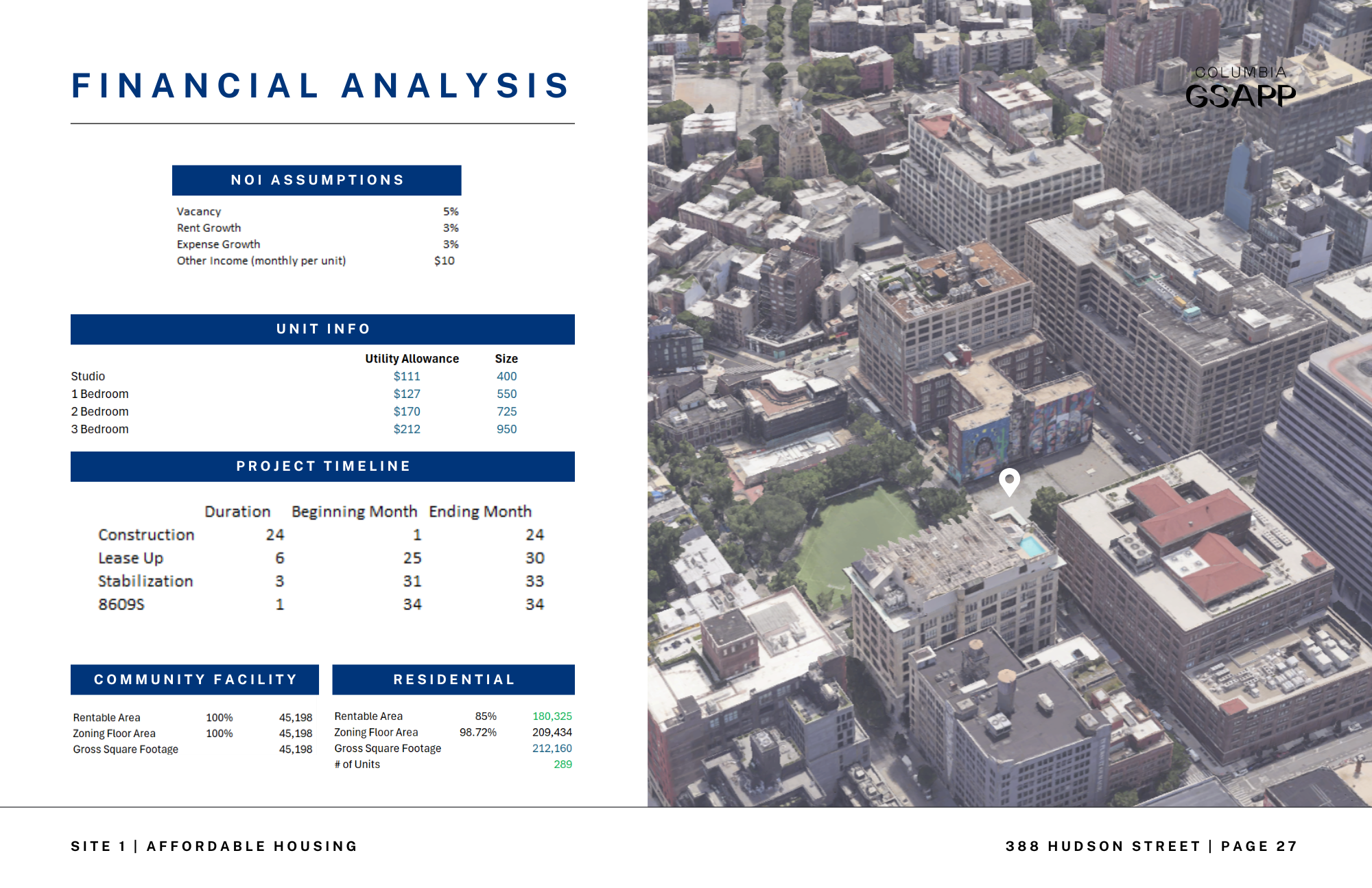
Task: Select the 3 Bedroom size value 950
Action: pyautogui.click(x=506, y=429)
